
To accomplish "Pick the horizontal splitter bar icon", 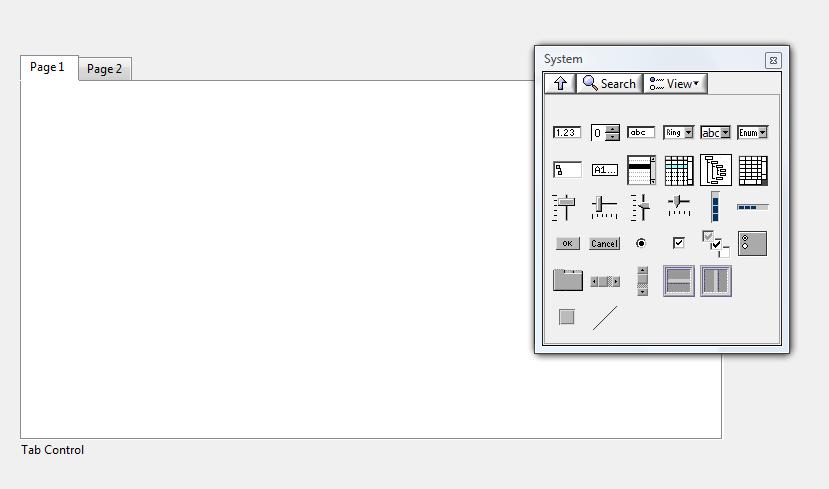I will (678, 281).
